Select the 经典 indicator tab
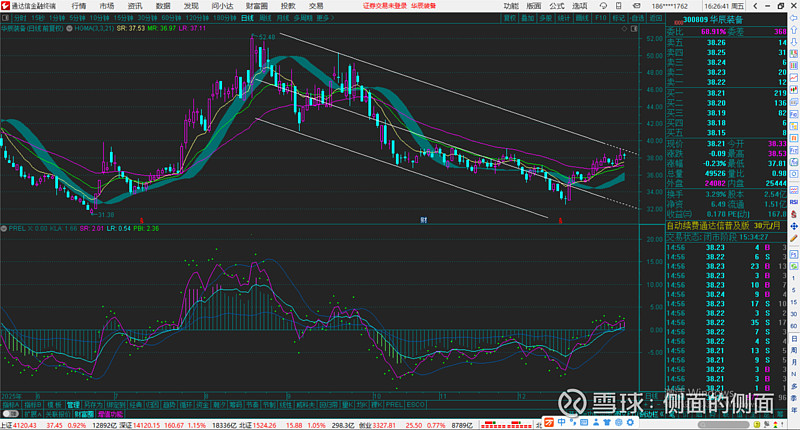The image size is (800, 430). [x=135, y=404]
